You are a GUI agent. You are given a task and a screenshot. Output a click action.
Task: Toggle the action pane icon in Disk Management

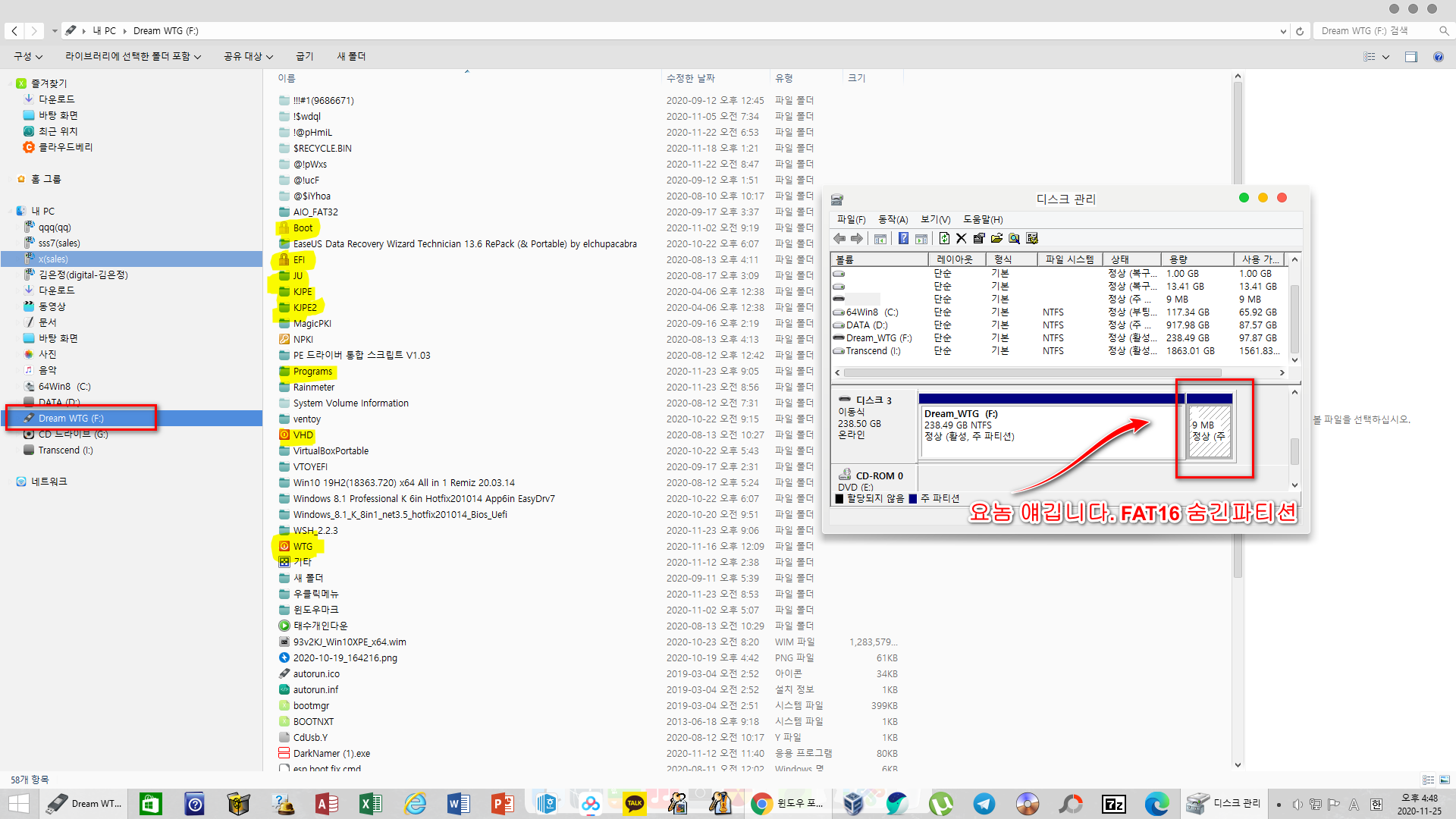pyautogui.click(x=921, y=239)
